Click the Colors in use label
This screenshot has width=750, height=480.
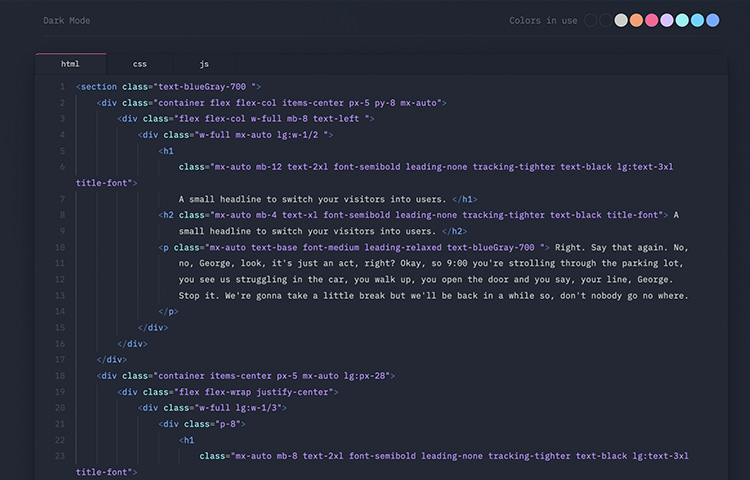[x=543, y=21]
